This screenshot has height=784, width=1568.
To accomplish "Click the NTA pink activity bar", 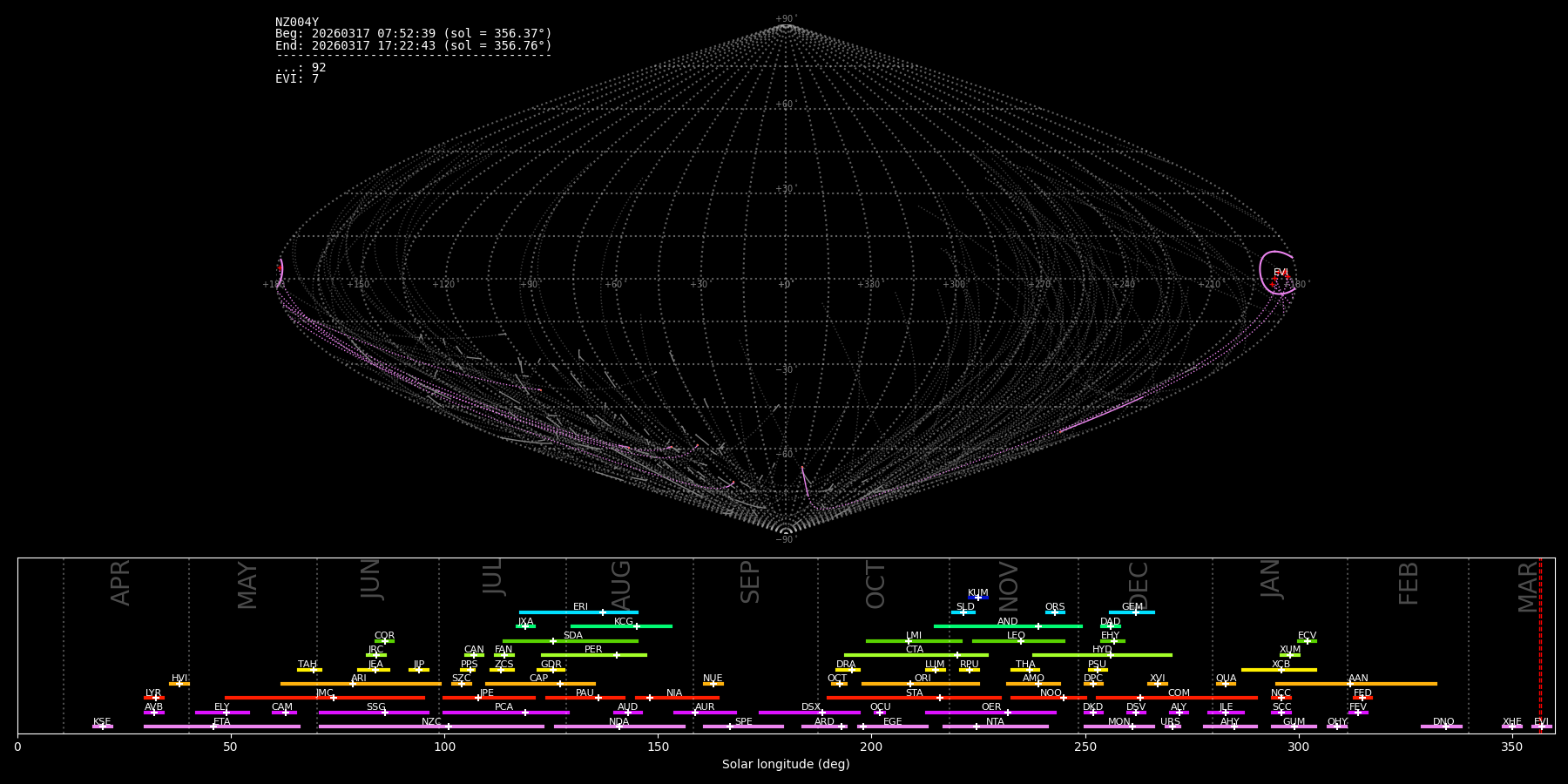I will pyautogui.click(x=995, y=727).
